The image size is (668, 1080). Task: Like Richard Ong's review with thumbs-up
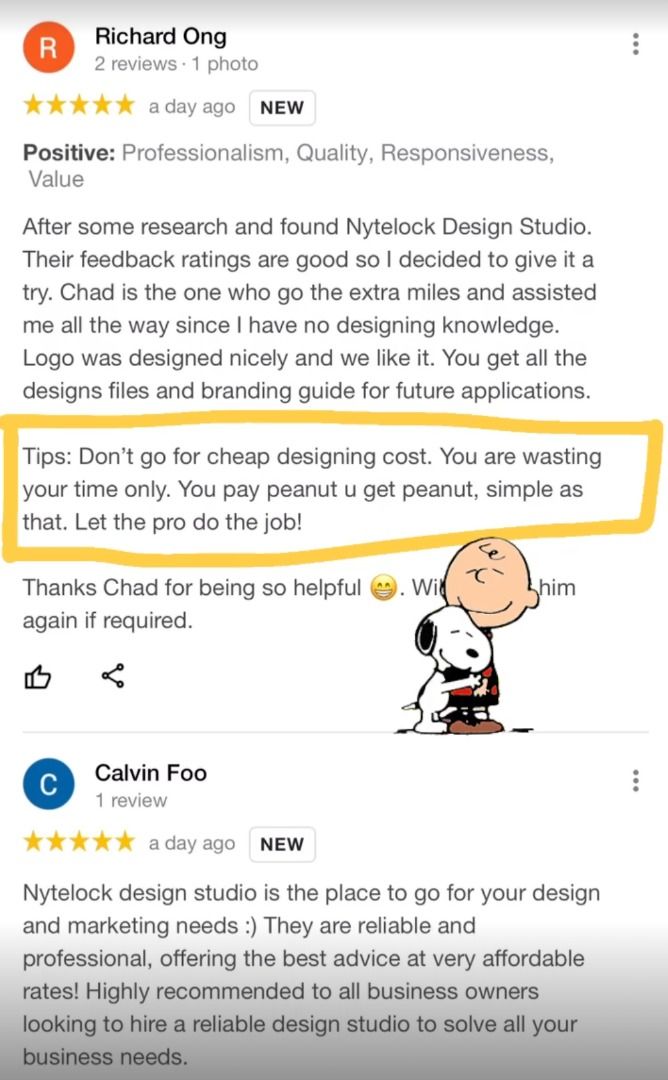point(38,677)
